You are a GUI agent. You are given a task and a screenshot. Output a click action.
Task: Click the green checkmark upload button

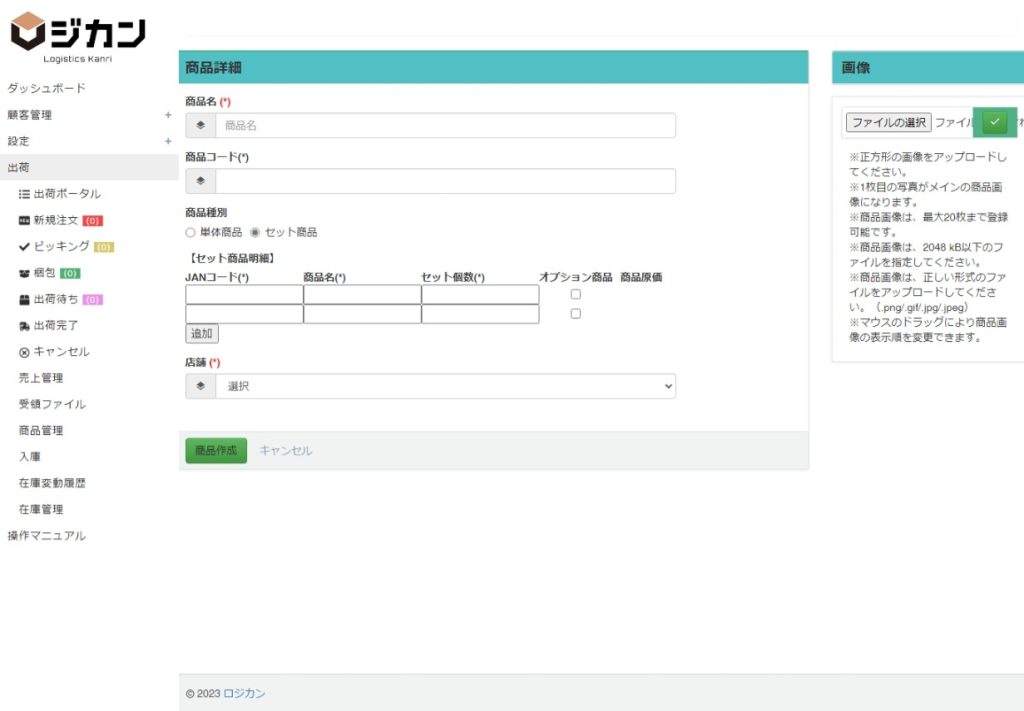click(x=994, y=122)
